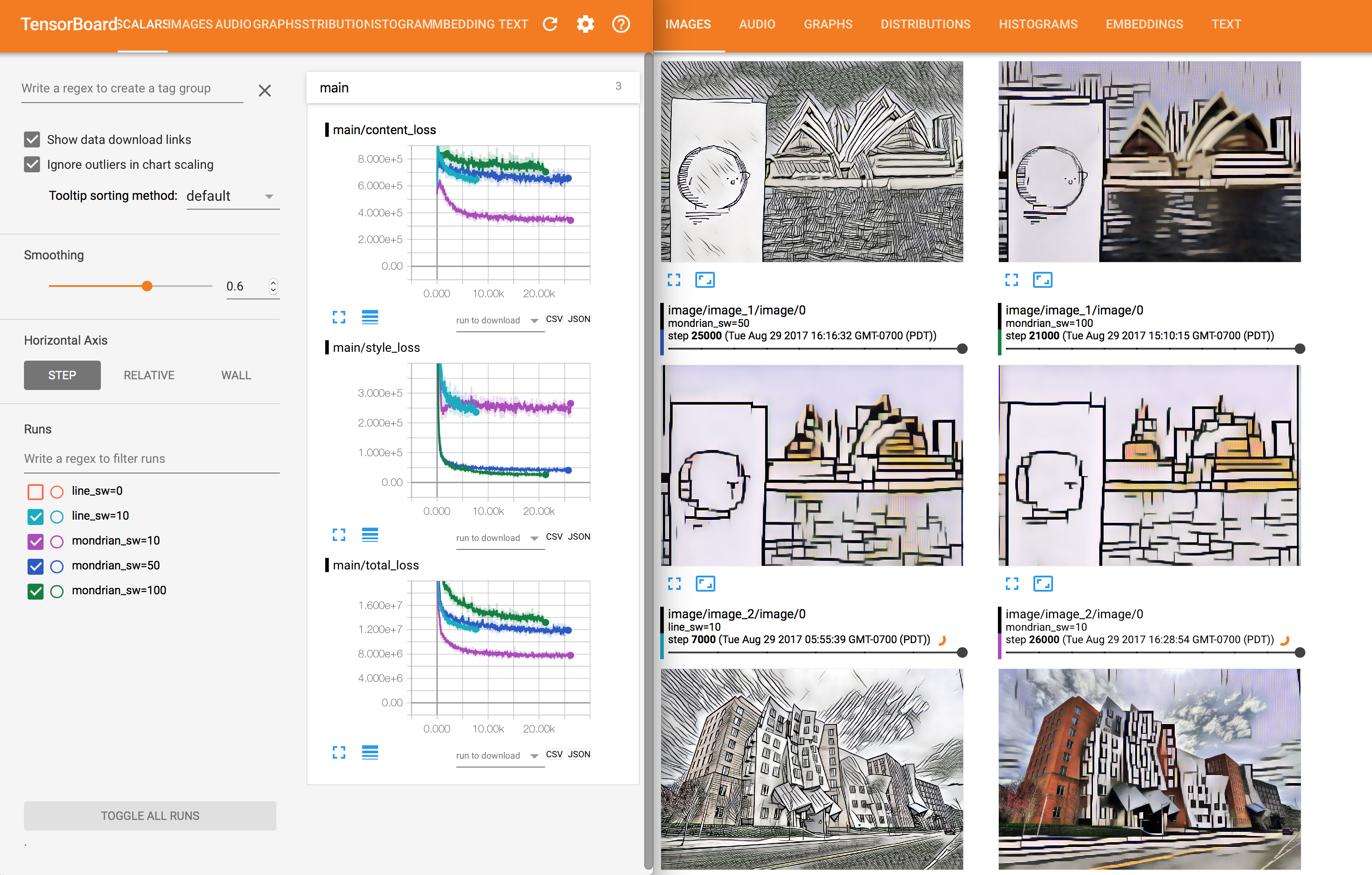
Task: Click TOGGLE ALL RUNS button
Action: (x=150, y=816)
